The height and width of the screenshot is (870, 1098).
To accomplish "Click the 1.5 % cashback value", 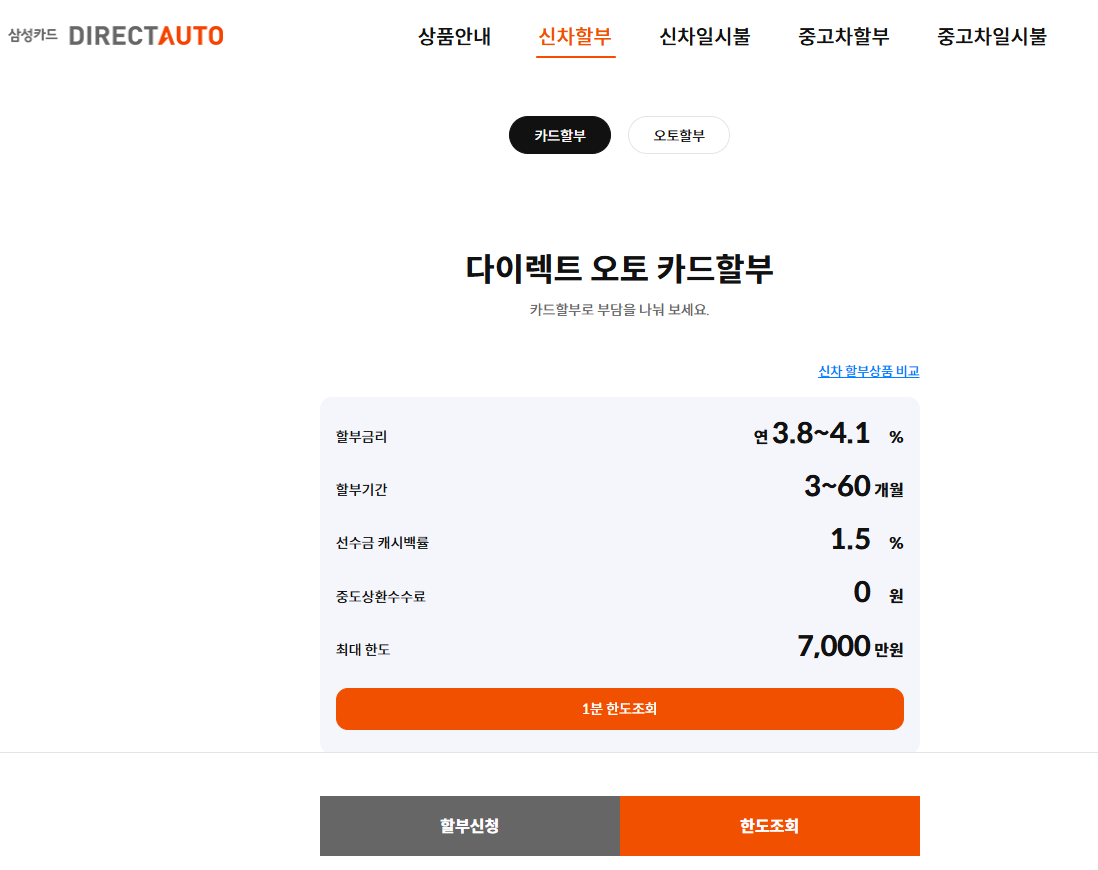I will coord(867,540).
